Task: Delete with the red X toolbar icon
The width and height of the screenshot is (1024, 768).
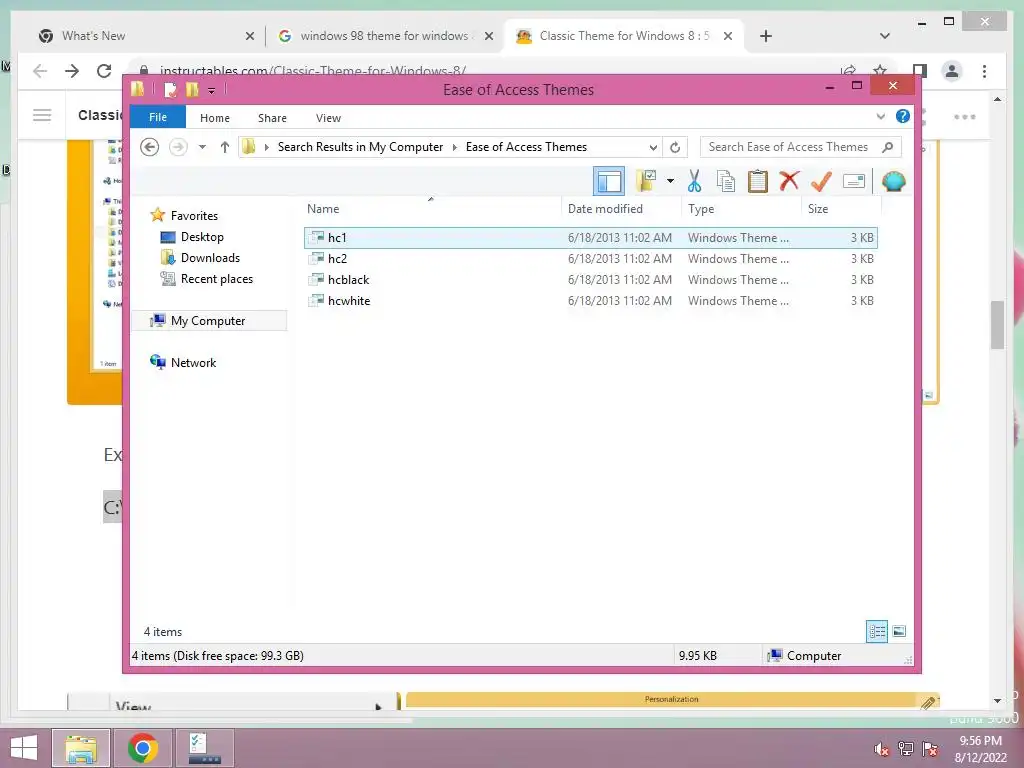Action: [x=789, y=180]
